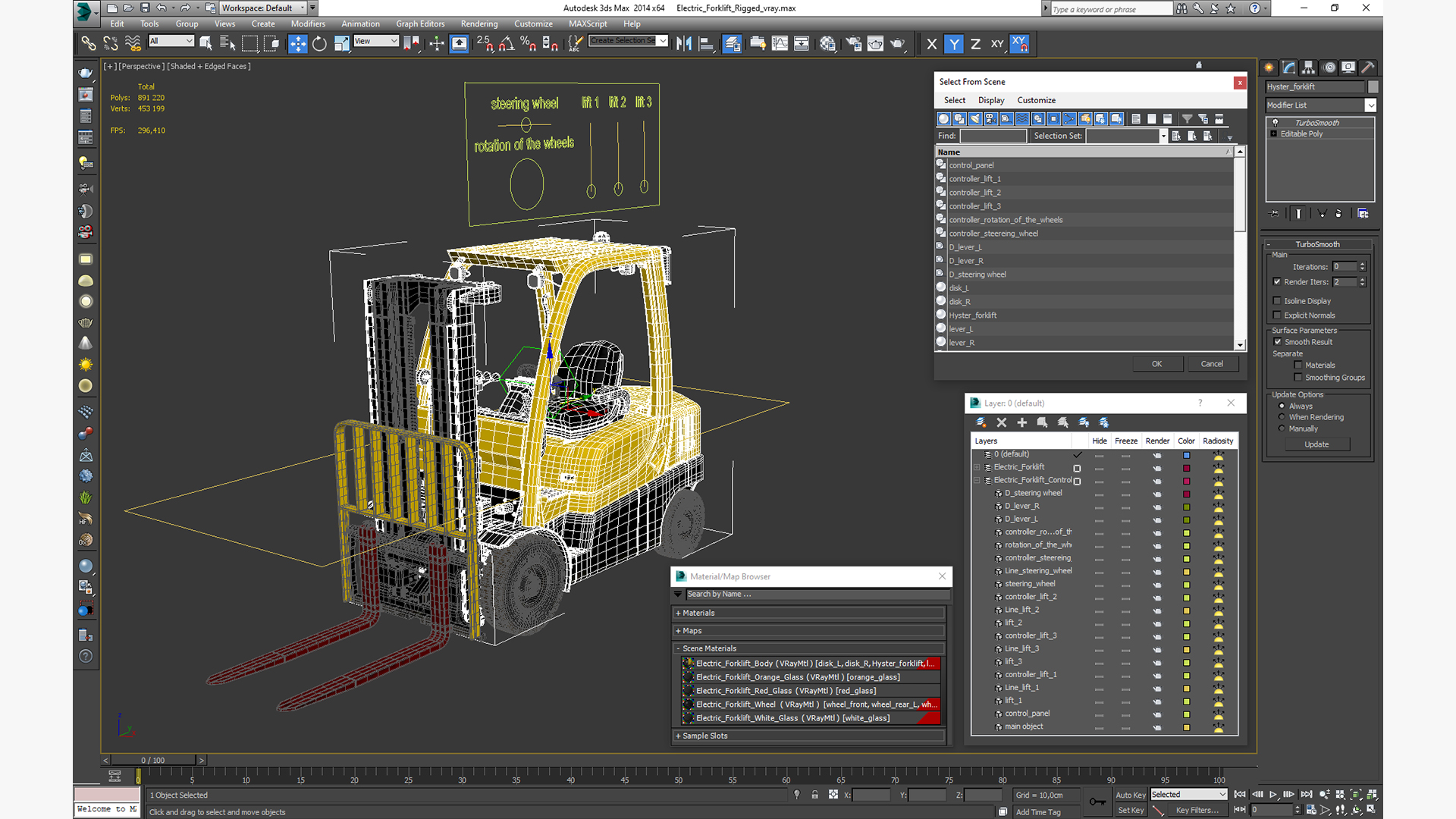Click Configure Modifier Sets icon
The width and height of the screenshot is (1456, 819).
[1363, 214]
